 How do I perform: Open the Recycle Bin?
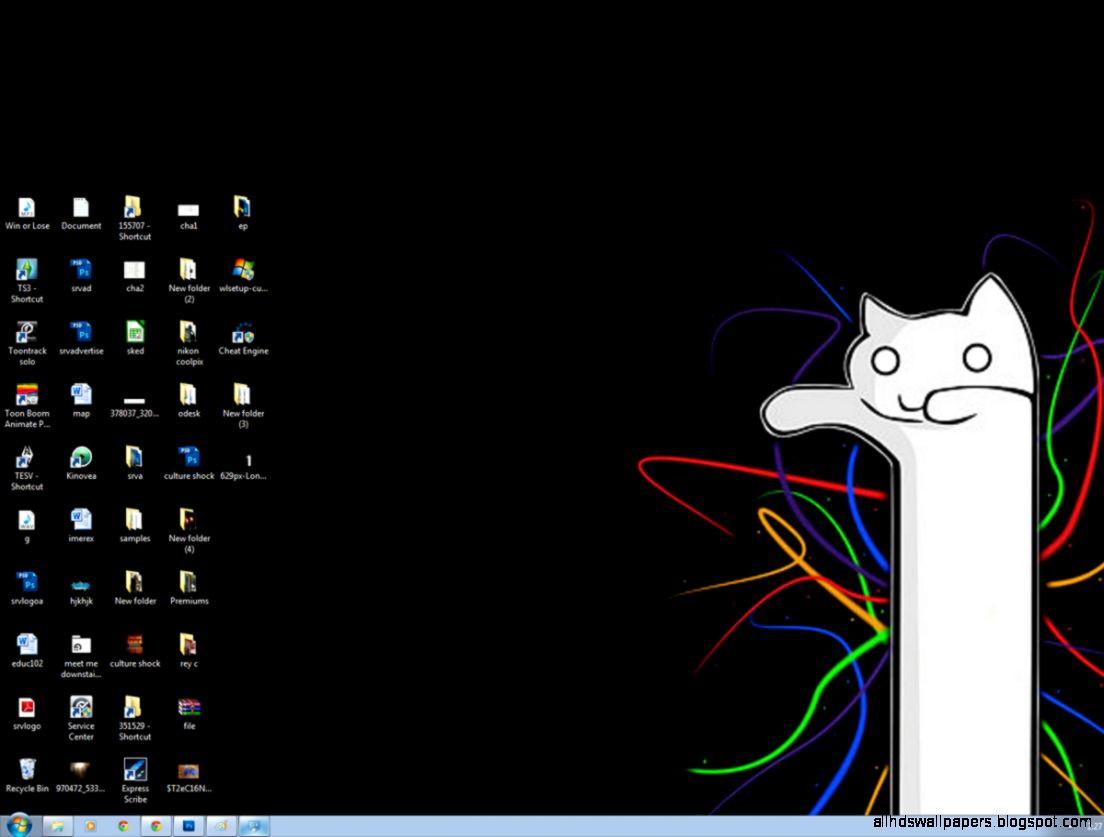click(x=27, y=770)
